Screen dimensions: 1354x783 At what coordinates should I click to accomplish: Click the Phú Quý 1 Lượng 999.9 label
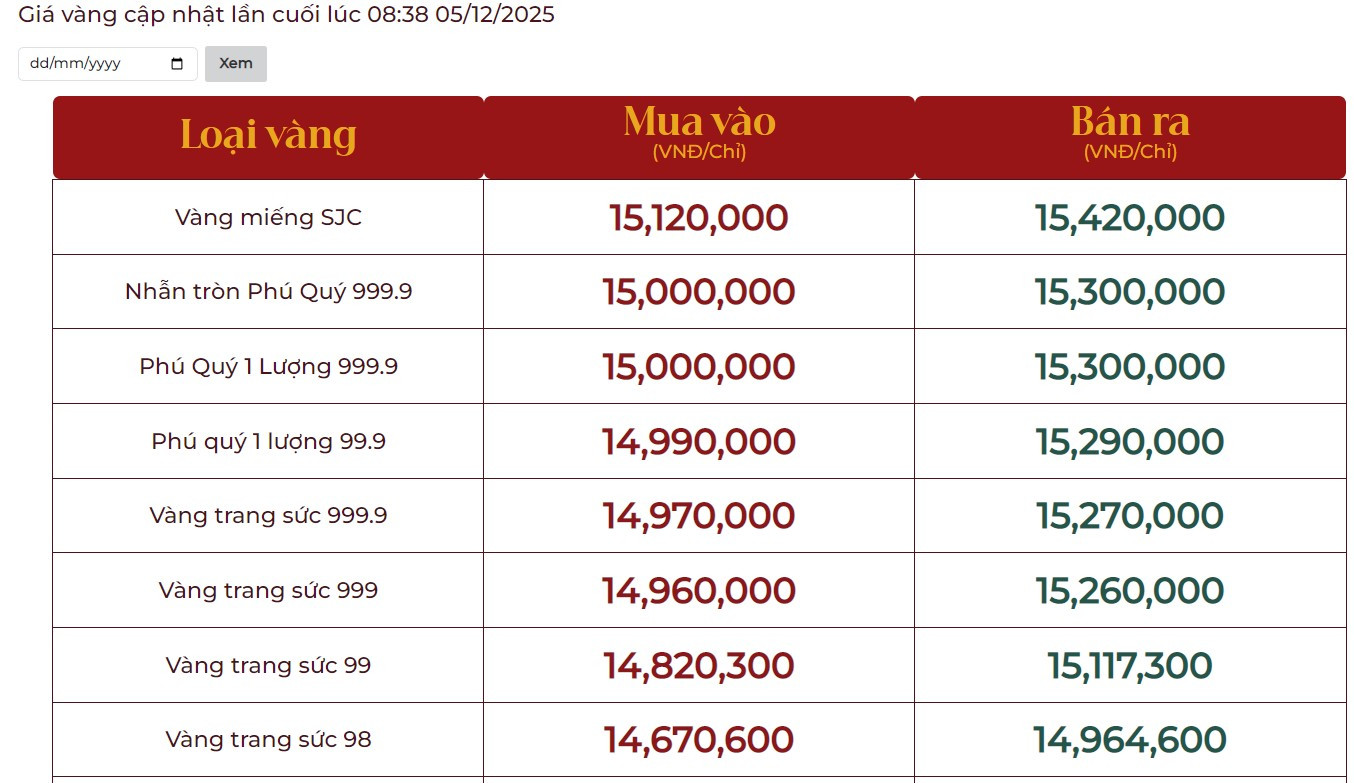click(x=268, y=366)
